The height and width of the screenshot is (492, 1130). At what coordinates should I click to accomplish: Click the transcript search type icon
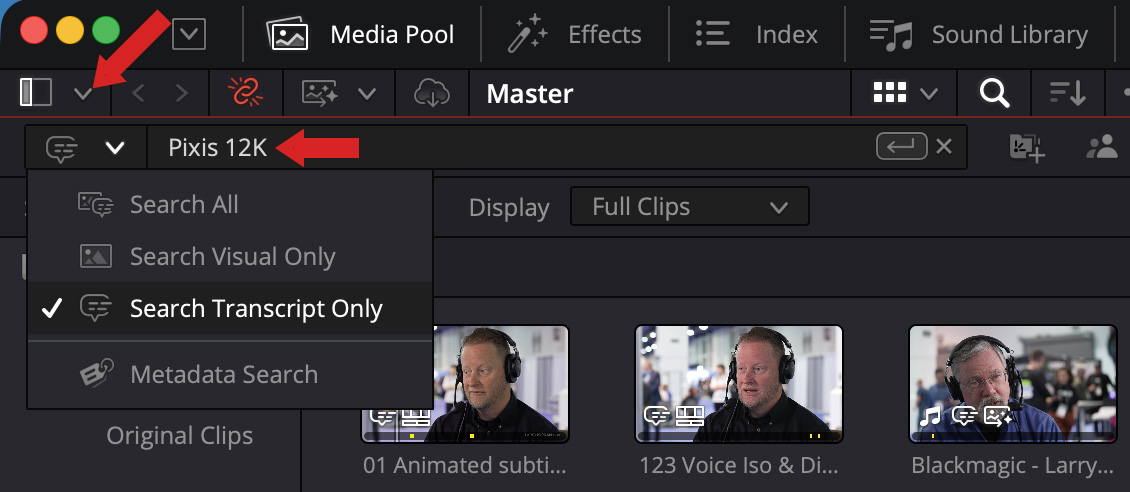pos(61,148)
